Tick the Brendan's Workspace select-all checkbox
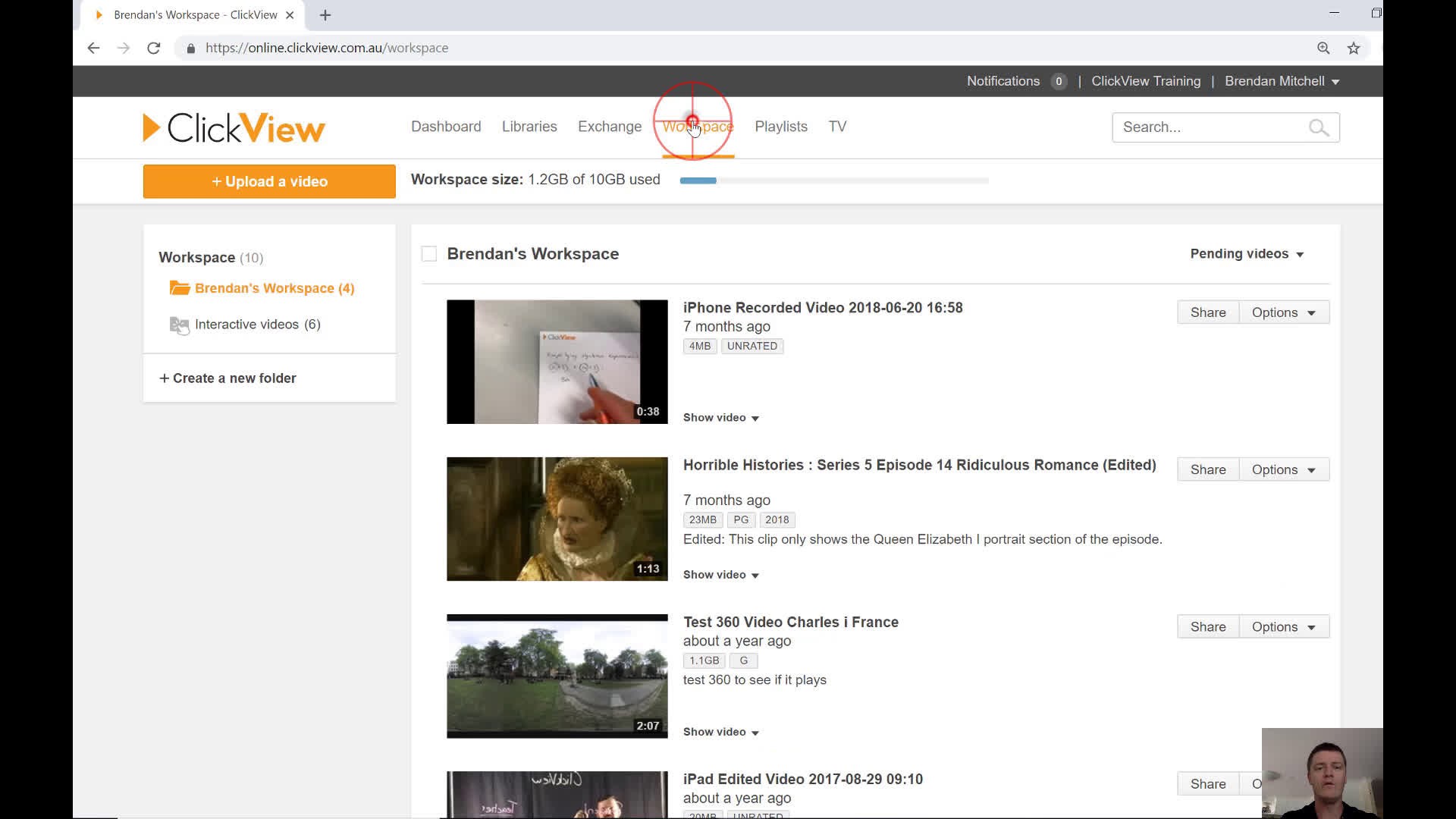The width and height of the screenshot is (1456, 819). point(429,254)
